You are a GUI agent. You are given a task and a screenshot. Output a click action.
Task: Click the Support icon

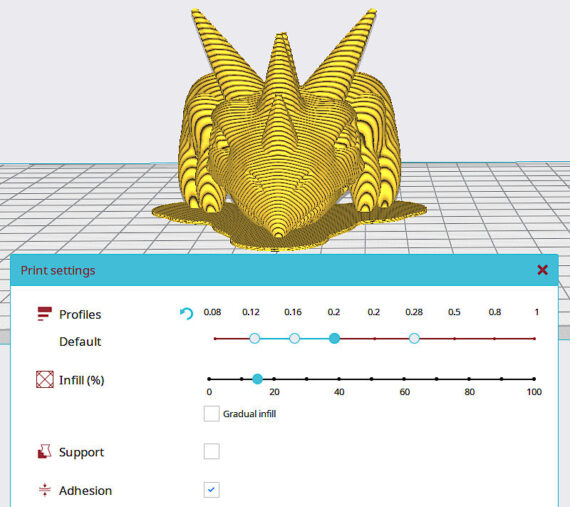[x=44, y=451]
